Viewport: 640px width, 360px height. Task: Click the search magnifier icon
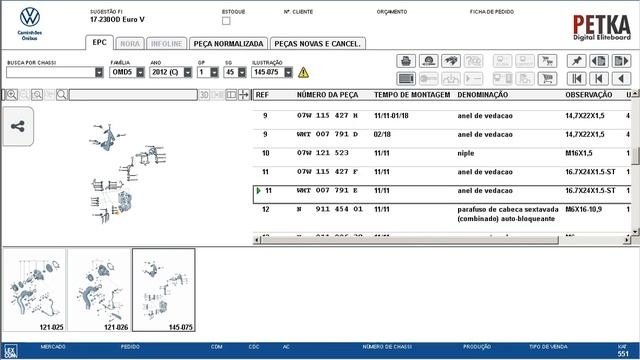pos(62,95)
